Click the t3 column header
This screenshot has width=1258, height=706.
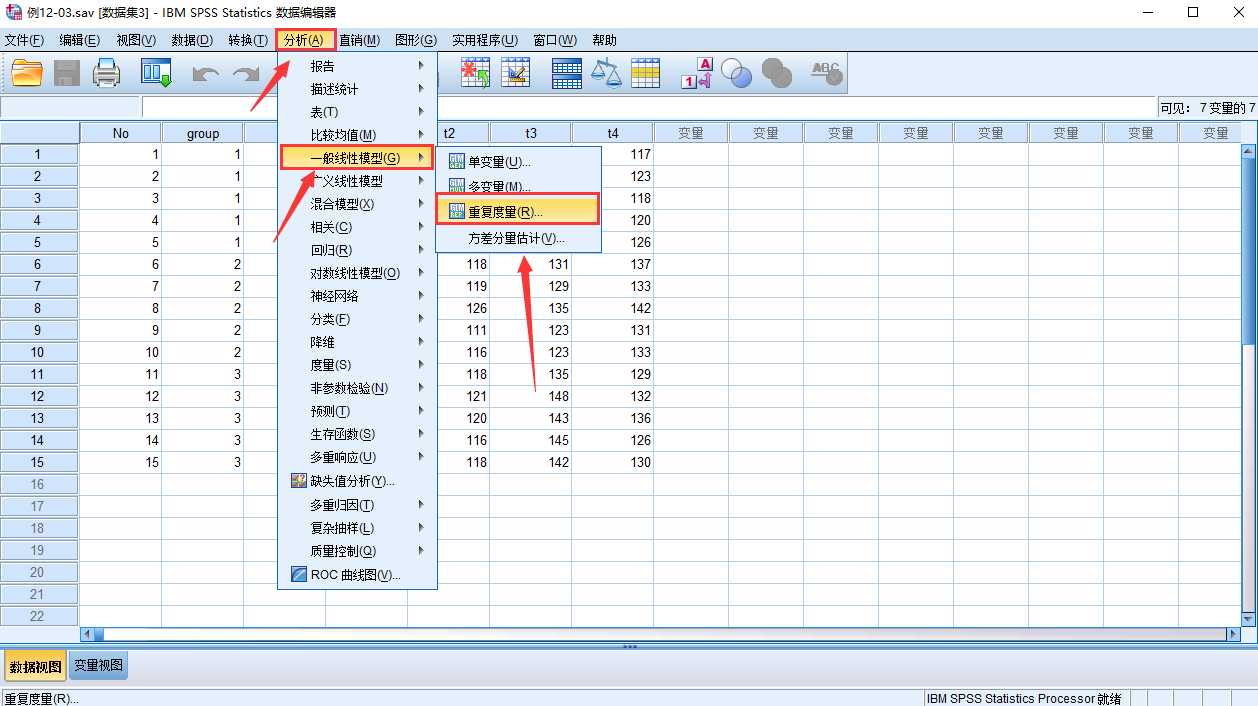[531, 133]
